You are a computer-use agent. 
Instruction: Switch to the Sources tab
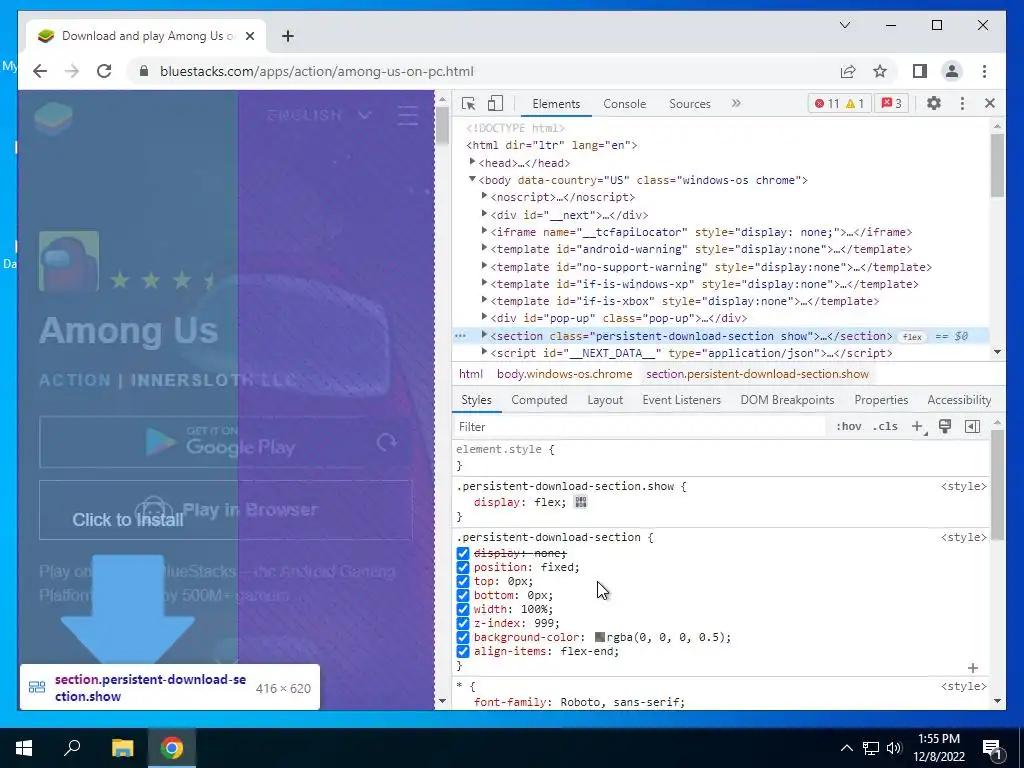pos(690,104)
